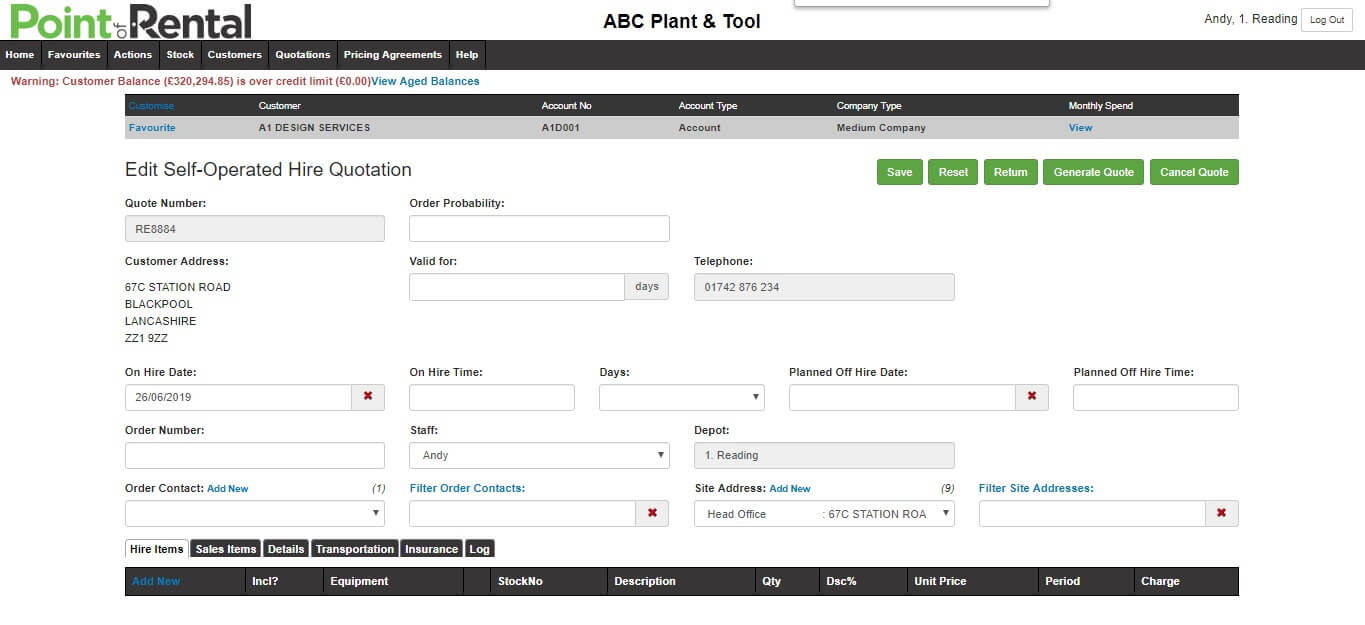Screen dimensions: 1365x625
Task: Click the Filter Order Contacts label link
Action: [x=467, y=488]
